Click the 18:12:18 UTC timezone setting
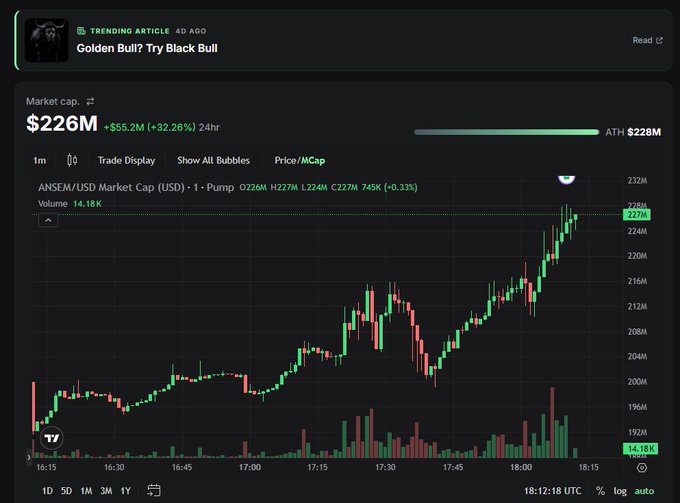The width and height of the screenshot is (680, 503). pyautogui.click(x=552, y=491)
